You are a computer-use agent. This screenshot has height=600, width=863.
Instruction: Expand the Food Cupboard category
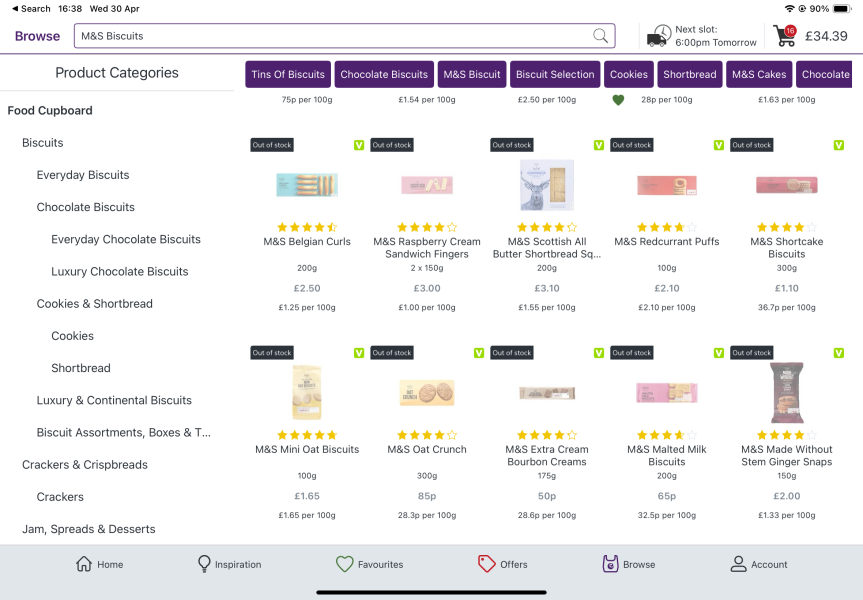(50, 111)
